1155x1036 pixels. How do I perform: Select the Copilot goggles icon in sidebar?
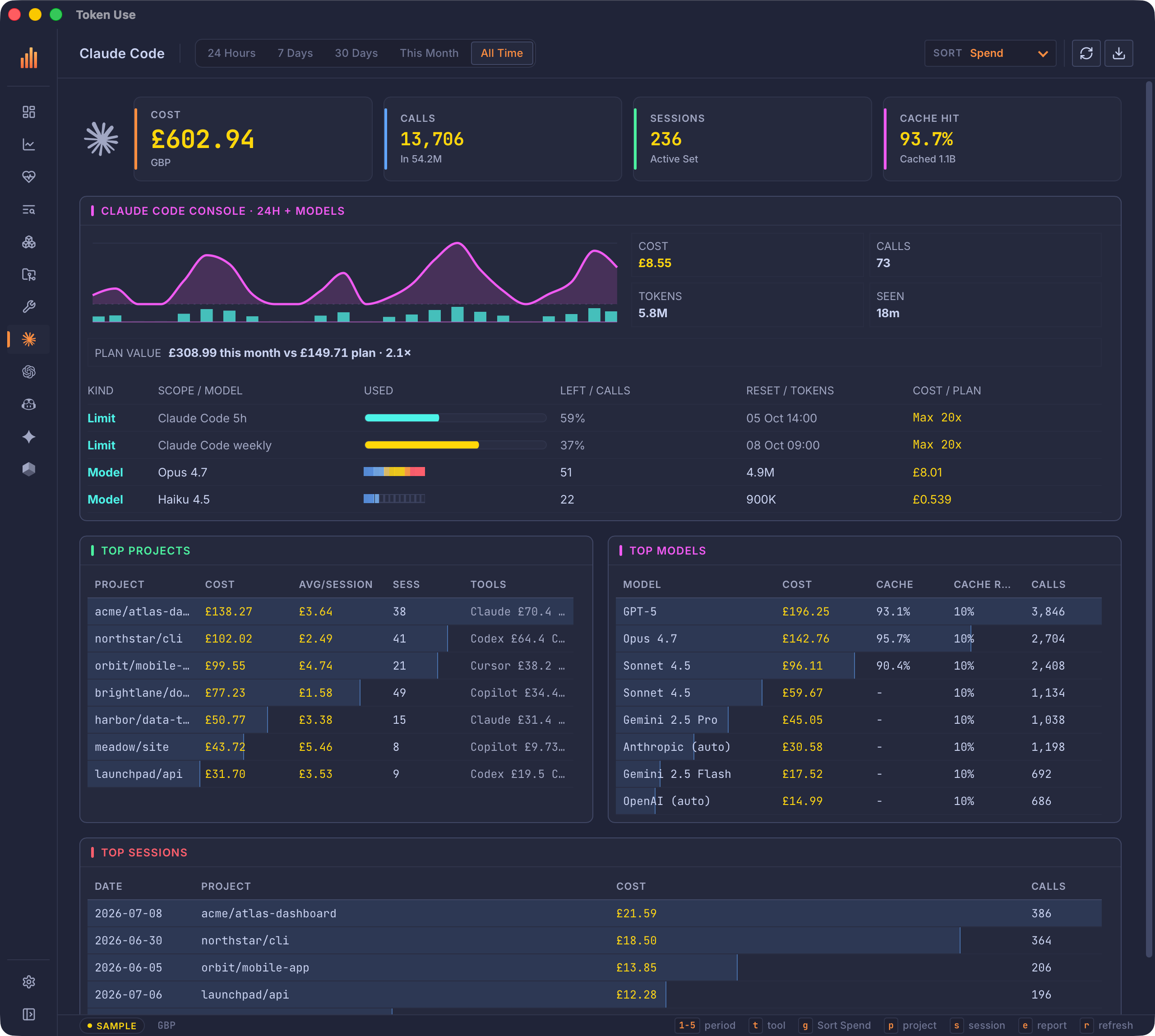pyautogui.click(x=28, y=404)
